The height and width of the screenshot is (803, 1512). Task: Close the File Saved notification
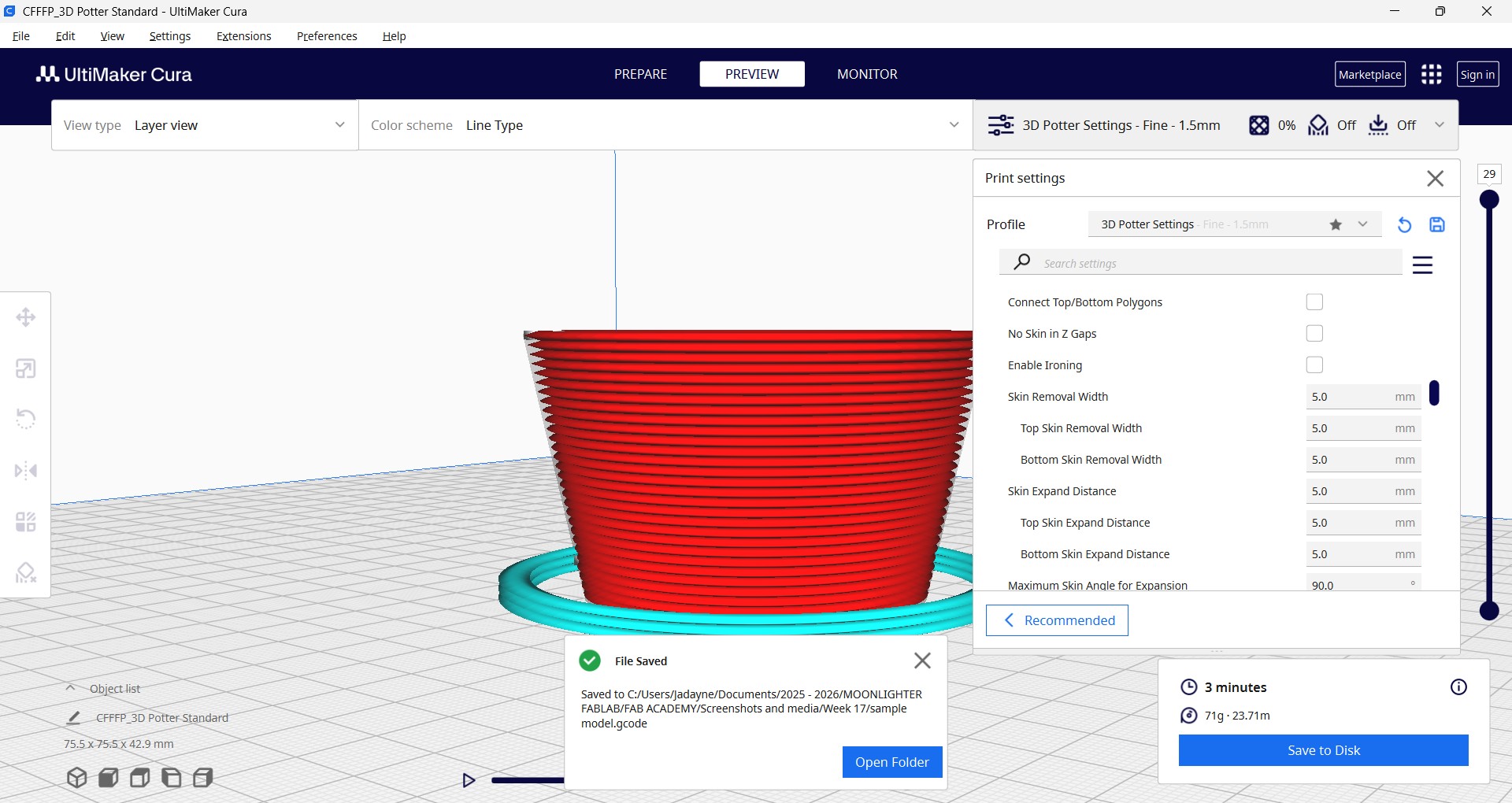coord(922,661)
